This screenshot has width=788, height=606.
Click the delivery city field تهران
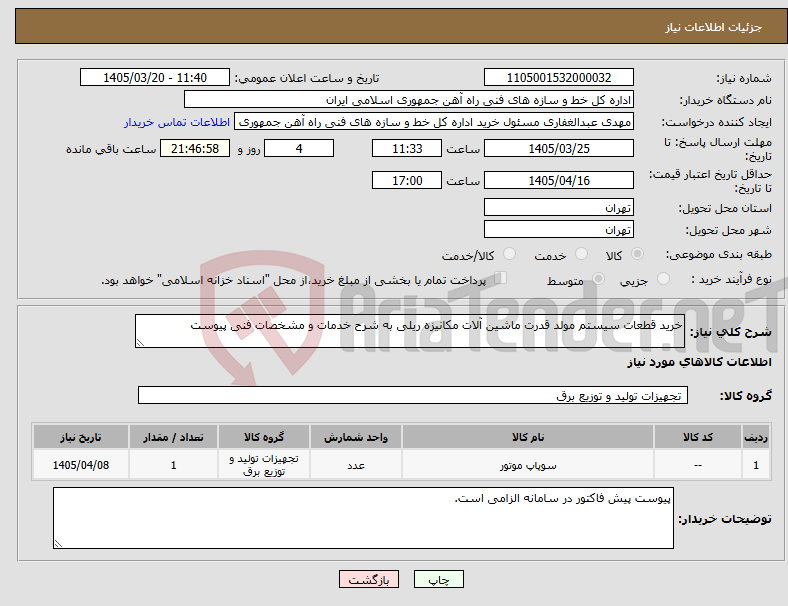pos(559,229)
